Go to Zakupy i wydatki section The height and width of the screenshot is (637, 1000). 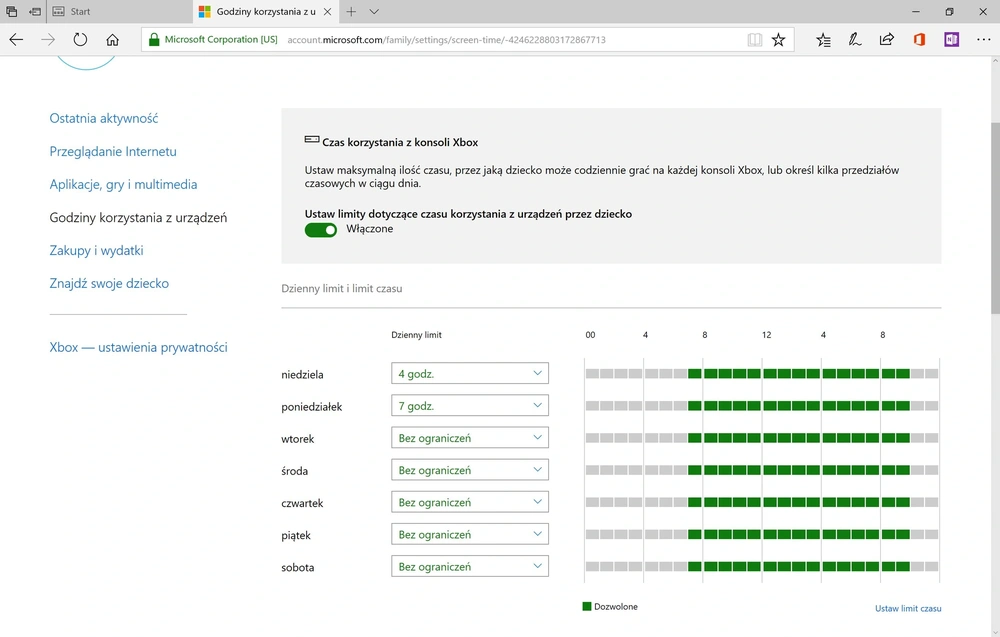pos(96,251)
